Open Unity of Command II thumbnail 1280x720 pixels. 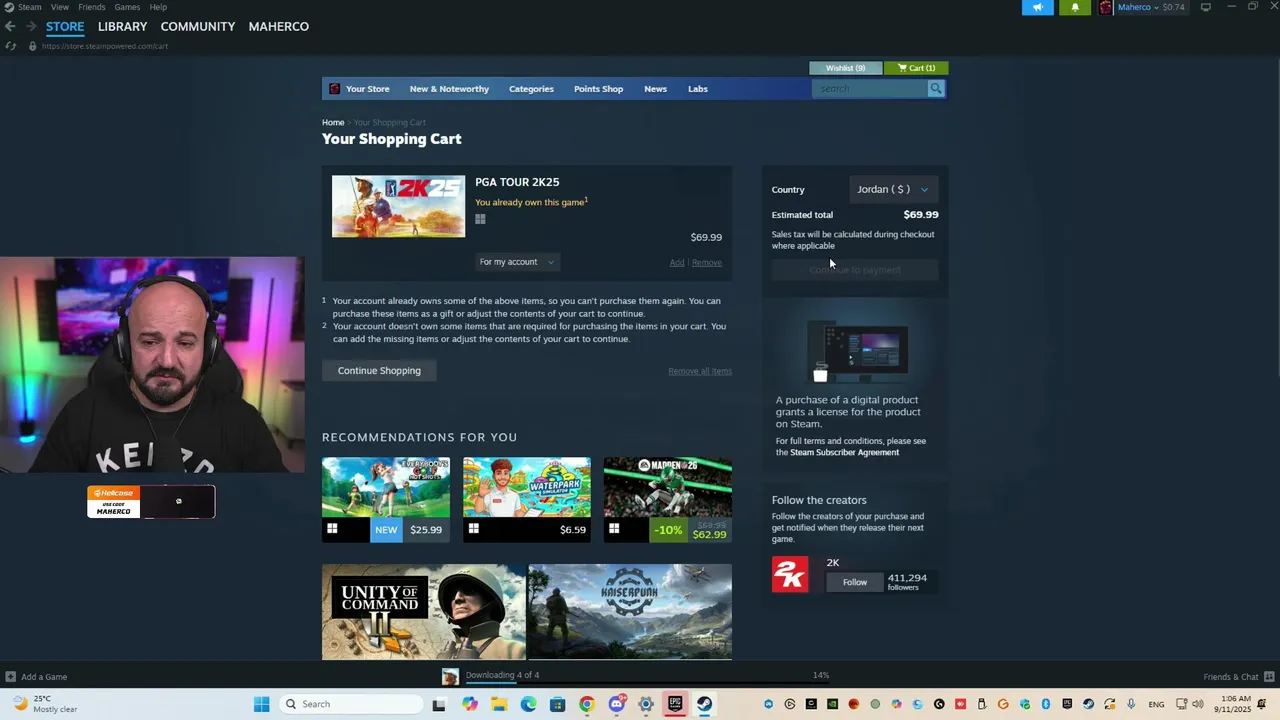tap(424, 612)
